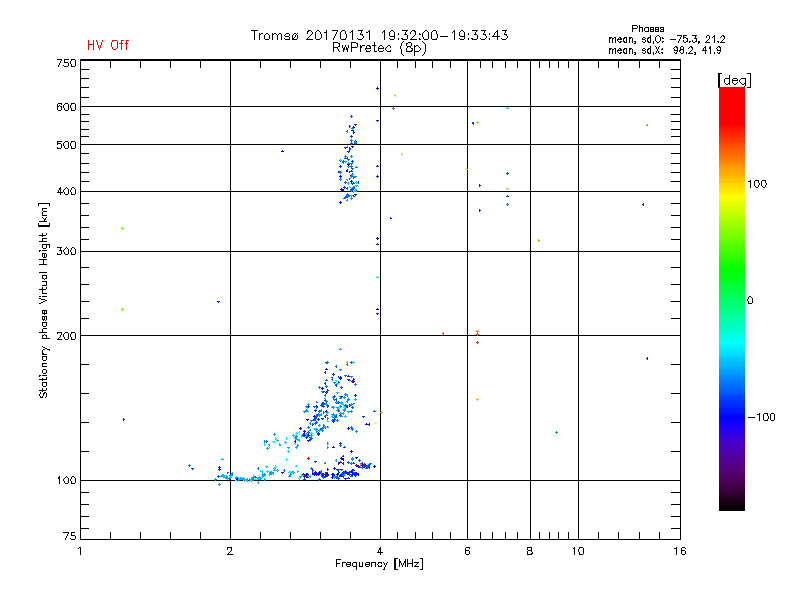
Task: Click the colorbar tick label '-100'
Action: (x=761, y=417)
